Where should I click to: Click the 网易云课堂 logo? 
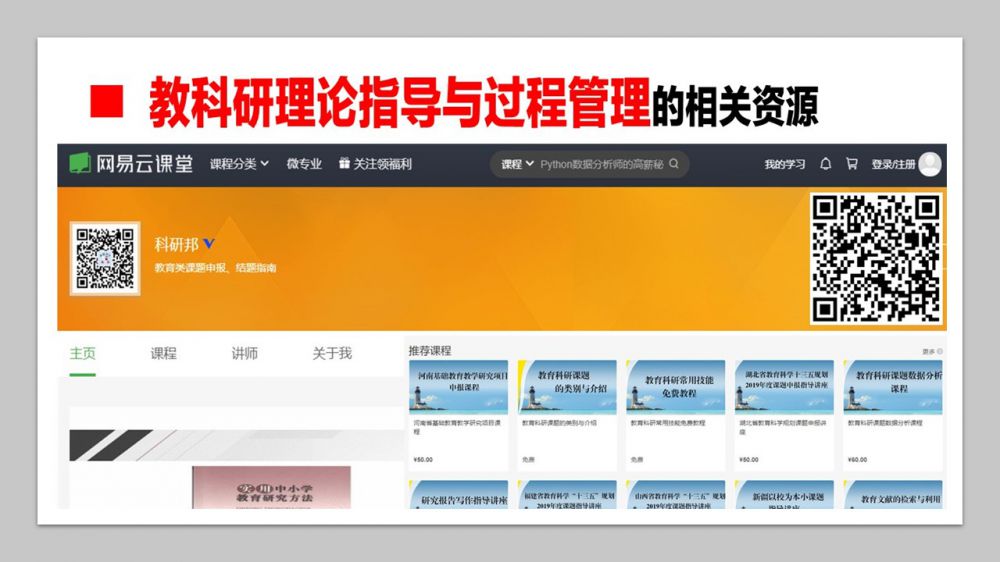[x=131, y=164]
